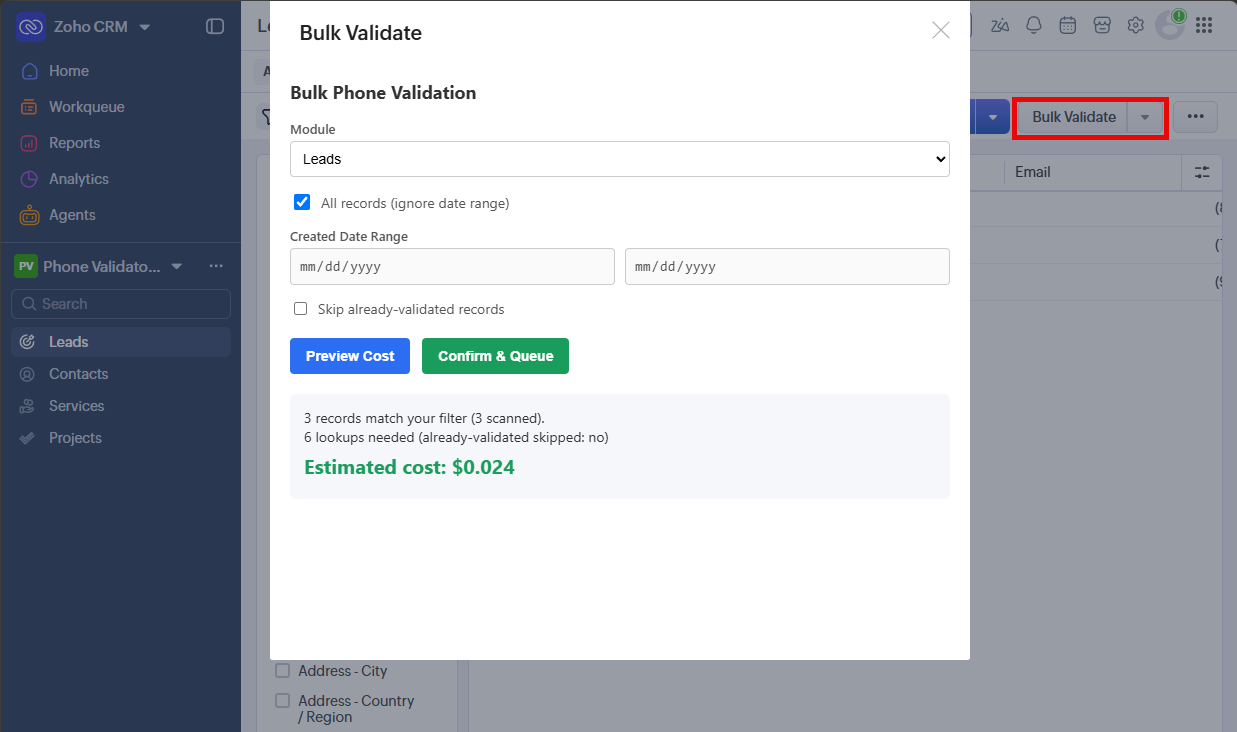Open the apps grid launcher

1204,26
